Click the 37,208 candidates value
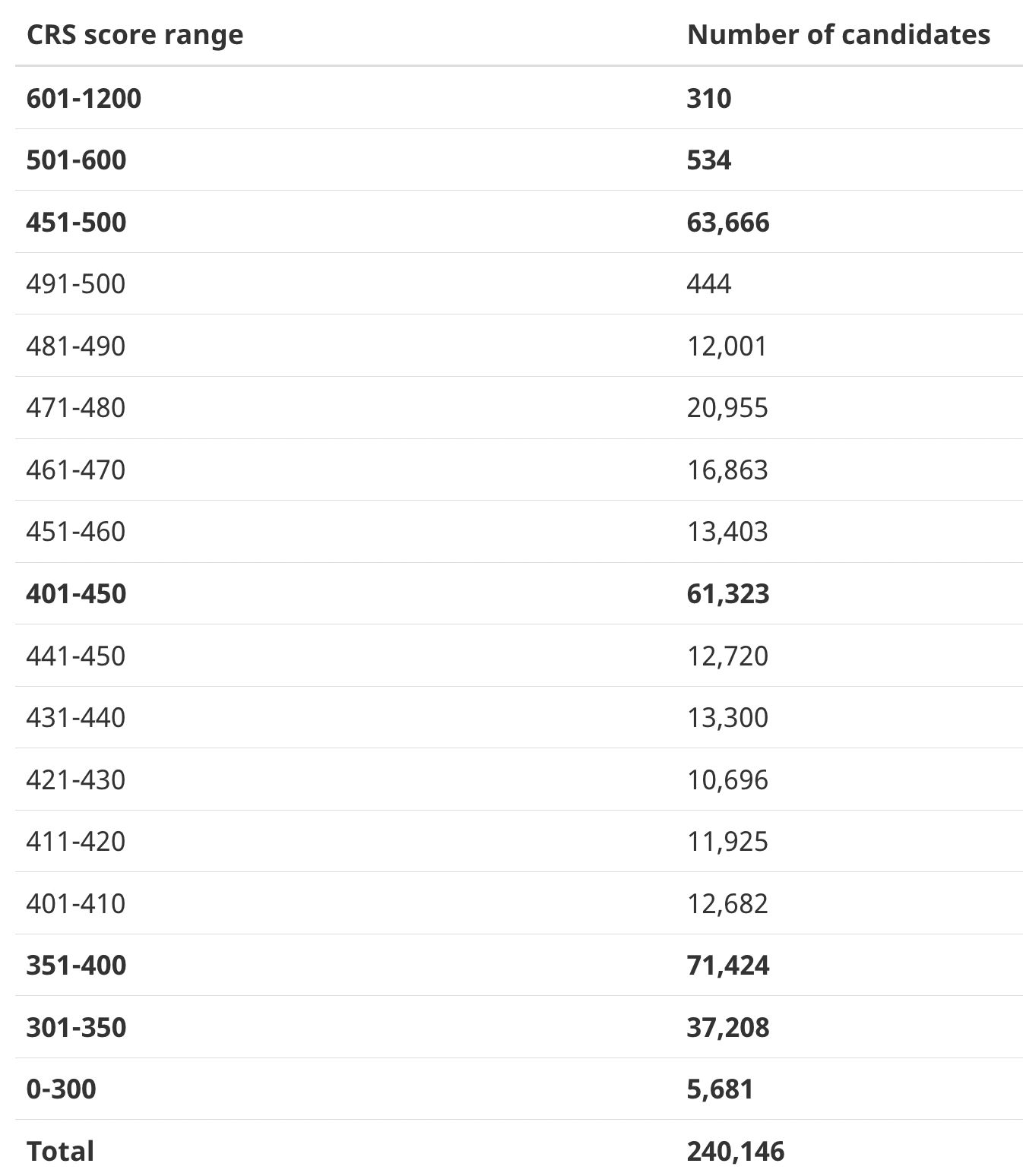 click(x=728, y=1028)
